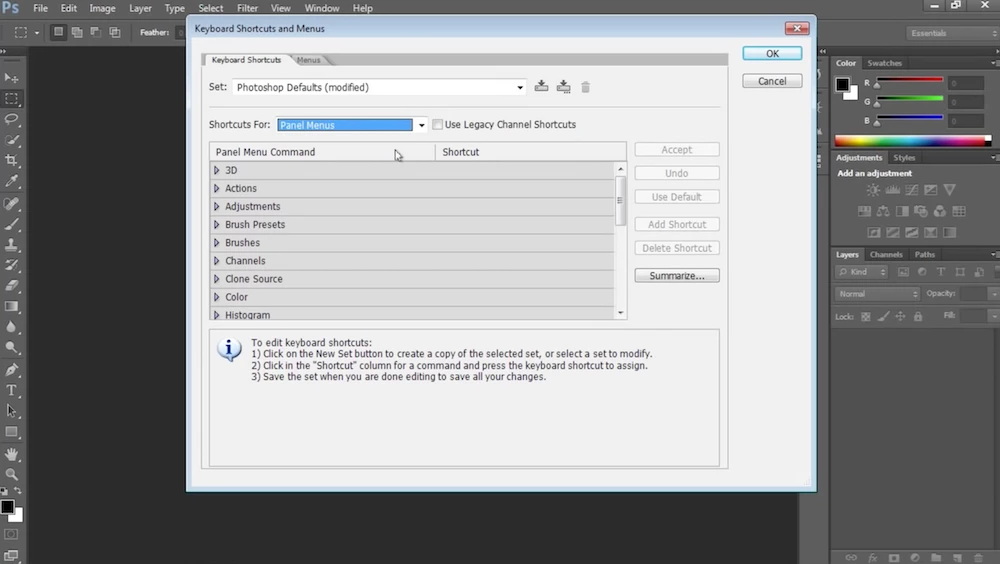Switch to the Channels tab
This screenshot has height=564, width=1000.
(x=886, y=255)
